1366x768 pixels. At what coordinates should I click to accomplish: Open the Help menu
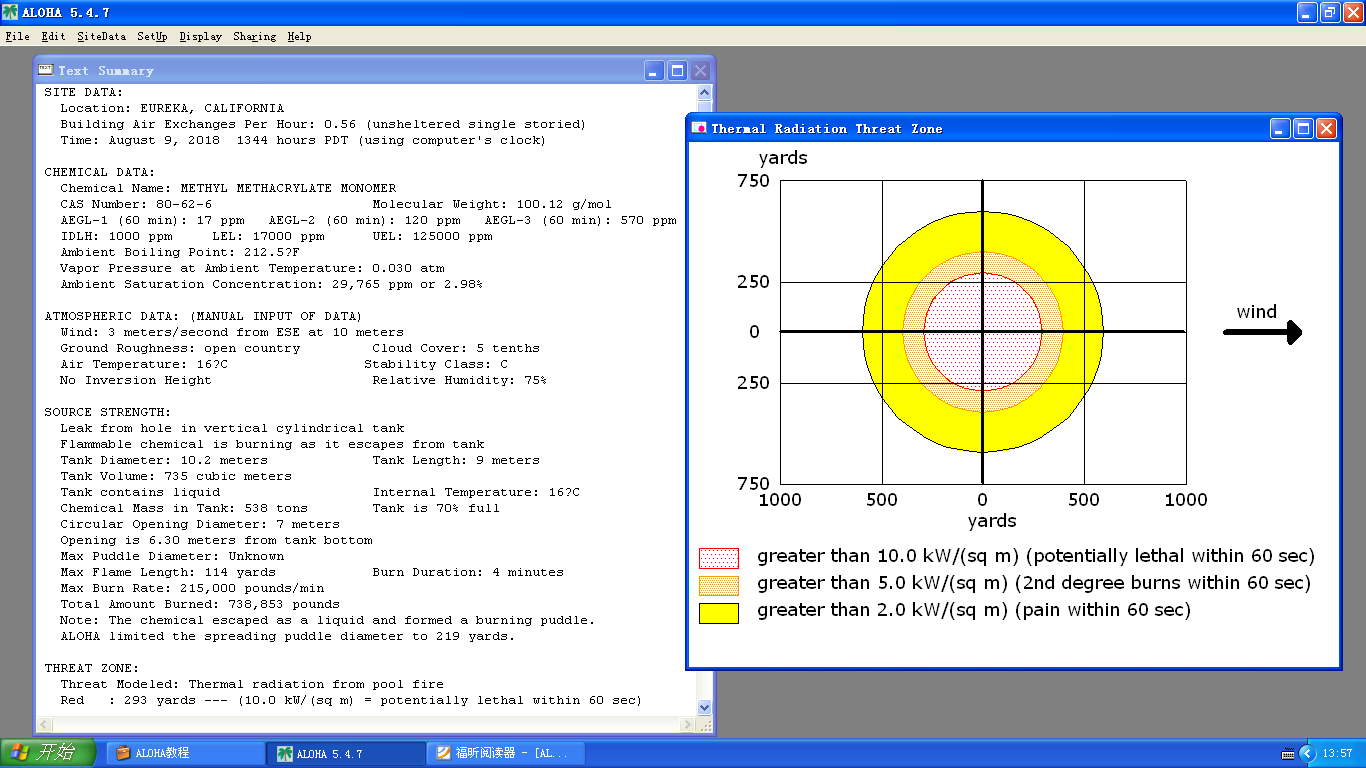299,36
